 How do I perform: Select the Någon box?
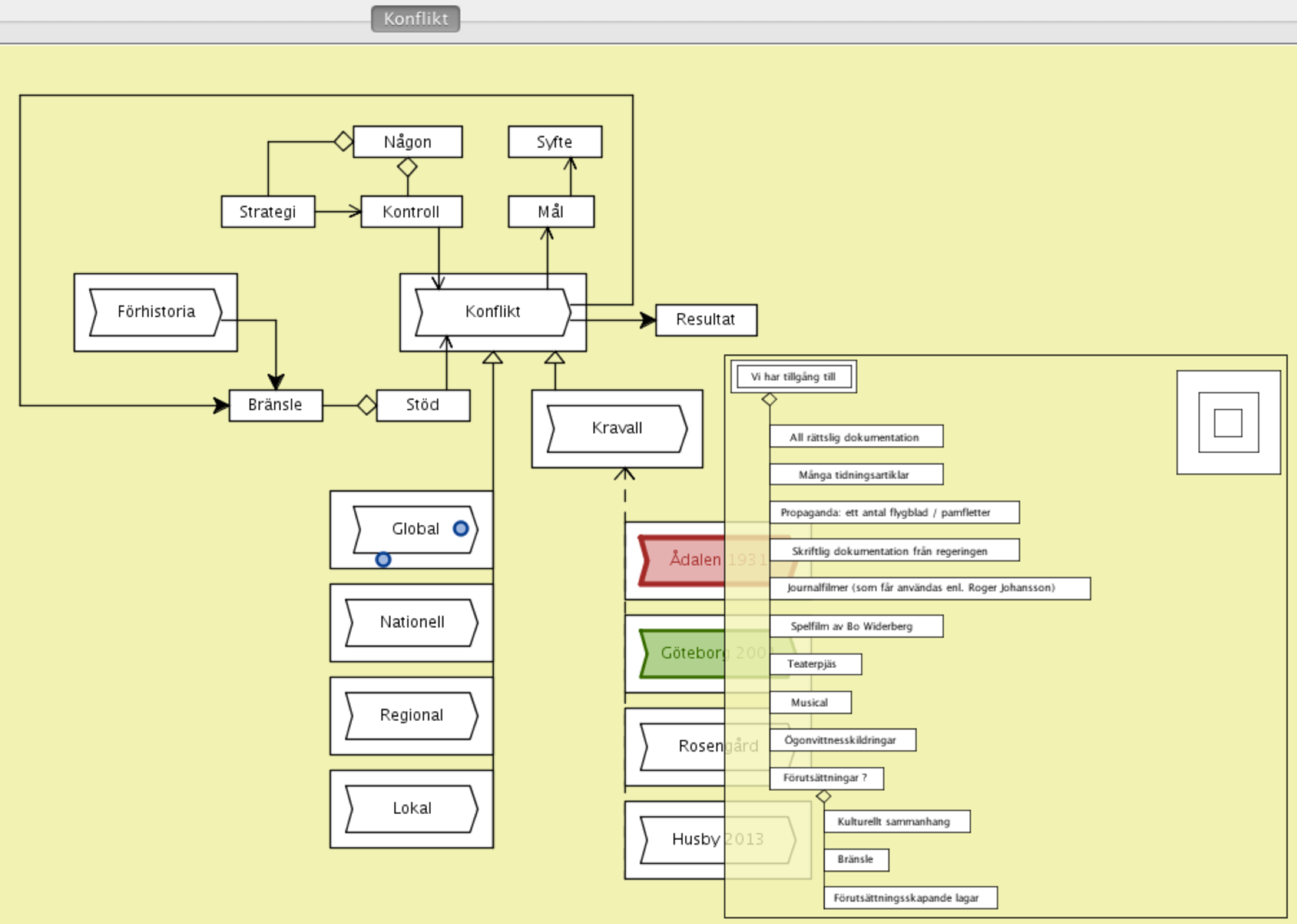click(x=407, y=142)
